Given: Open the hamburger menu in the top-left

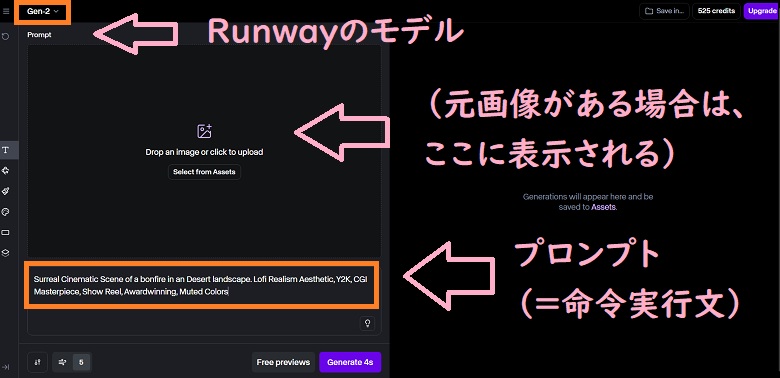Looking at the screenshot, I should (6, 11).
